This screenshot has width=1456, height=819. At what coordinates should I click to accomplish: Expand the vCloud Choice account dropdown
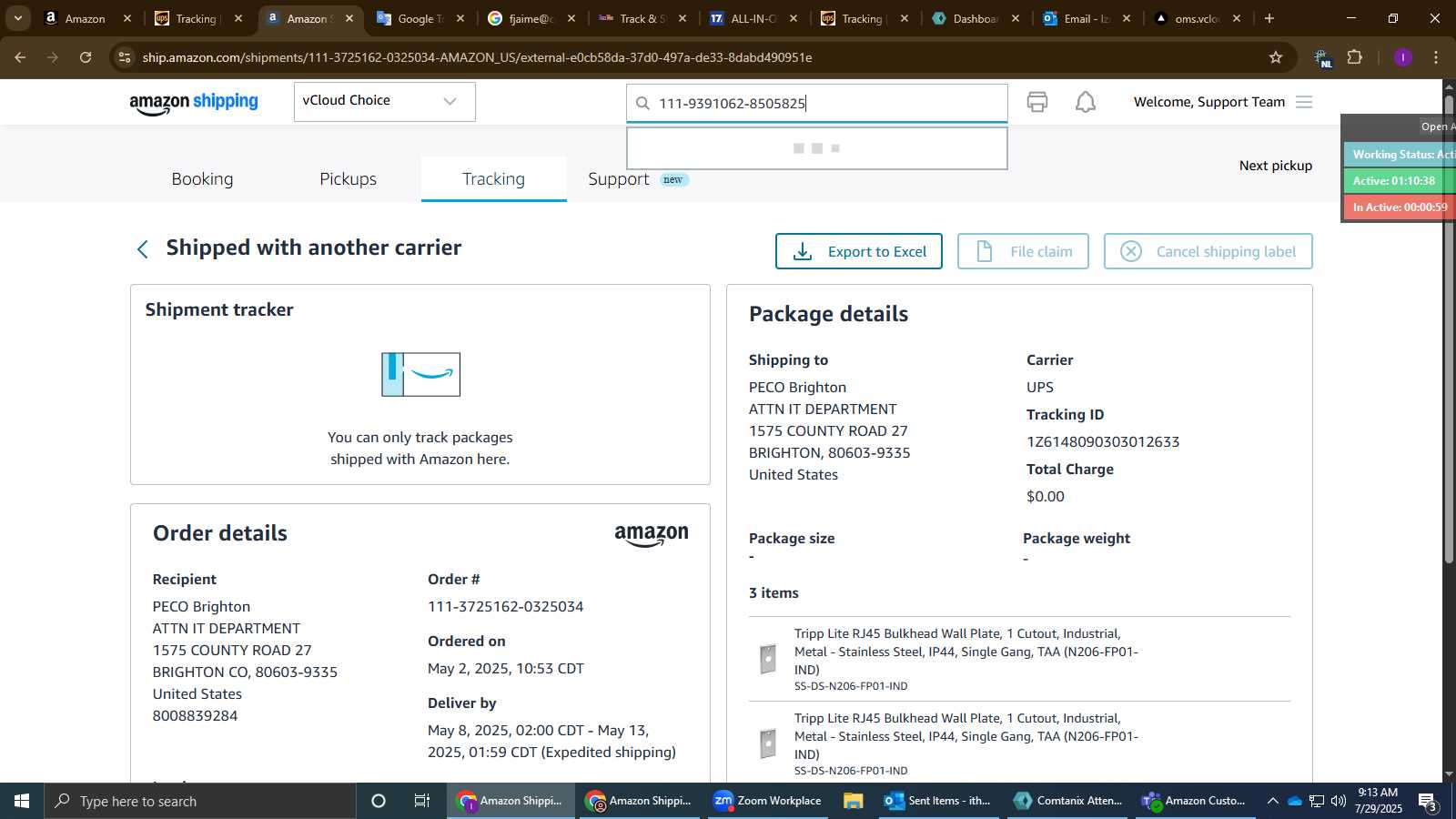pyautogui.click(x=384, y=101)
